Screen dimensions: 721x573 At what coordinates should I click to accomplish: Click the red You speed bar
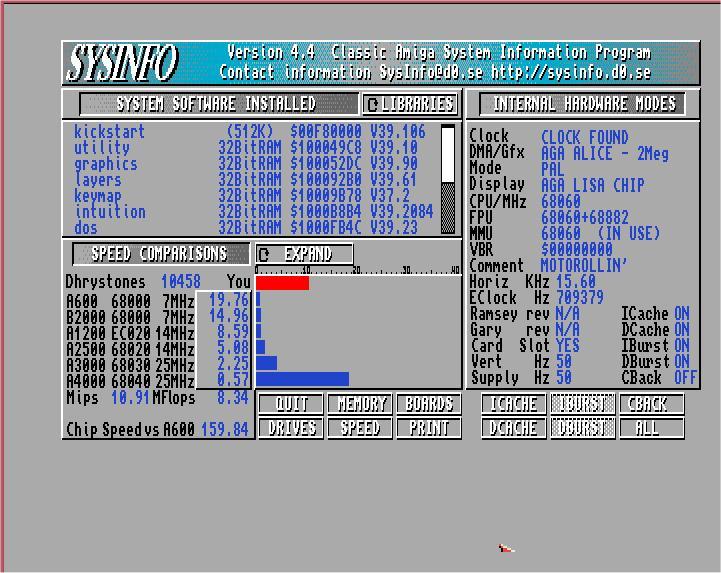[x=282, y=283]
